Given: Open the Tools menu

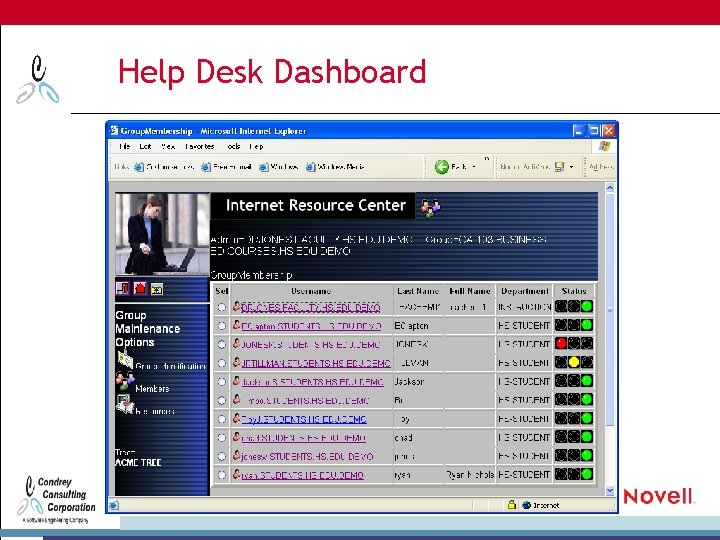Looking at the screenshot, I should point(234,146).
